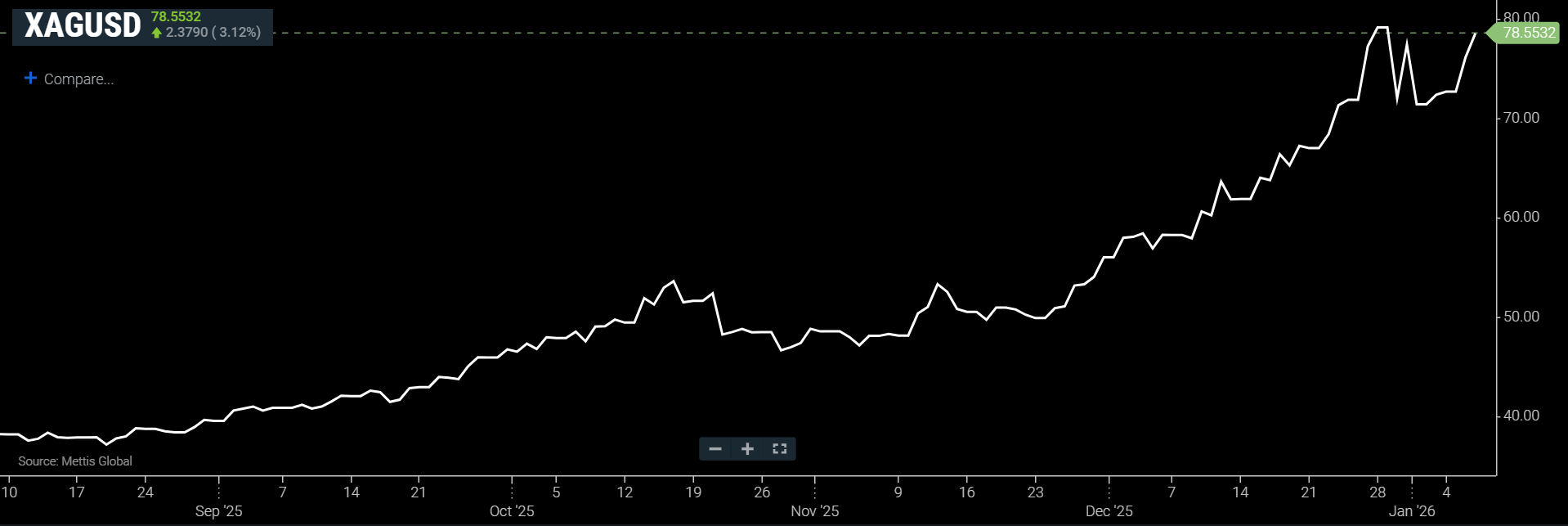
Task: Click the XAGUSD symbol title
Action: pyautogui.click(x=83, y=26)
